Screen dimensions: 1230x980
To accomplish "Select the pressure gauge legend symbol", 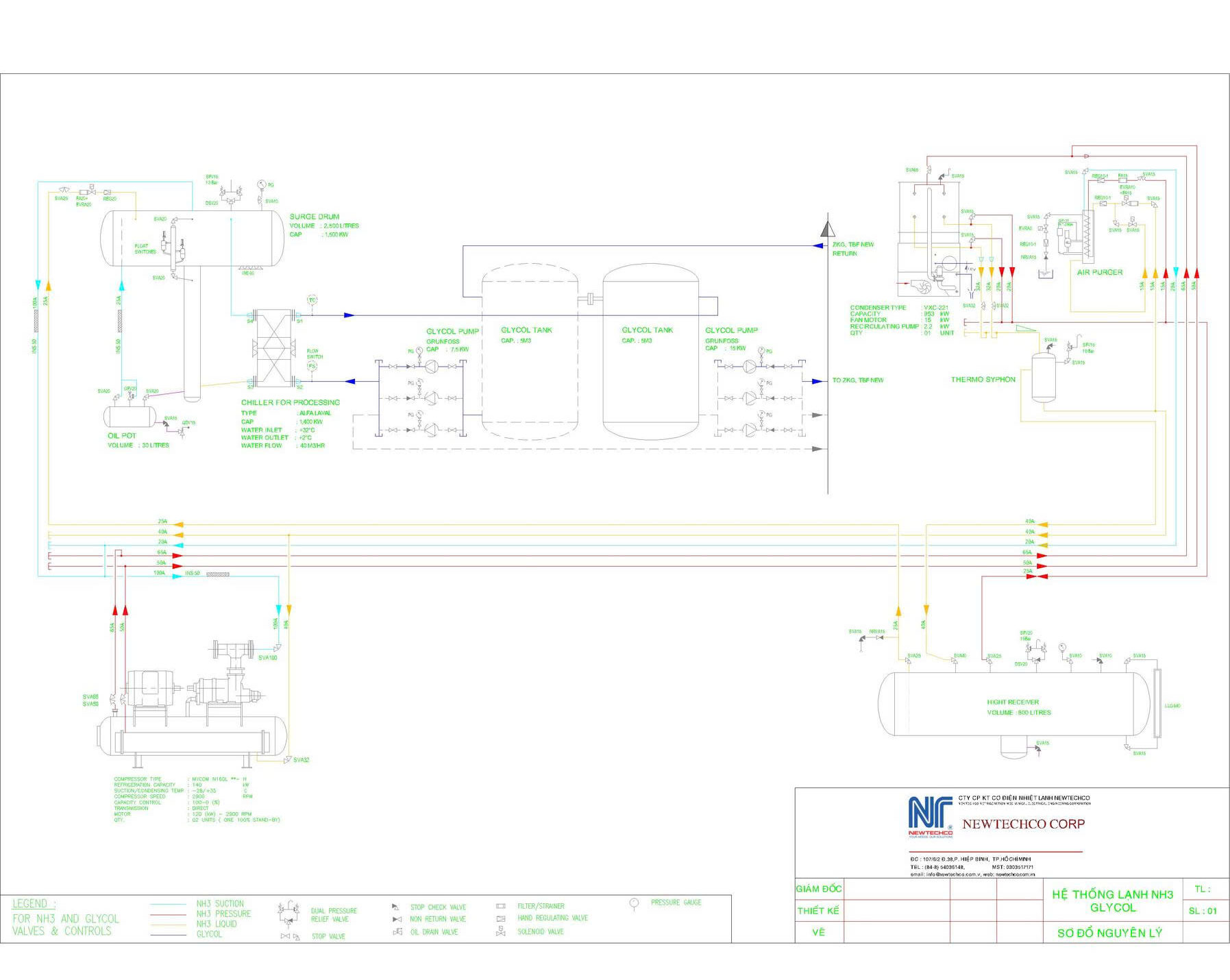I will pos(634,905).
